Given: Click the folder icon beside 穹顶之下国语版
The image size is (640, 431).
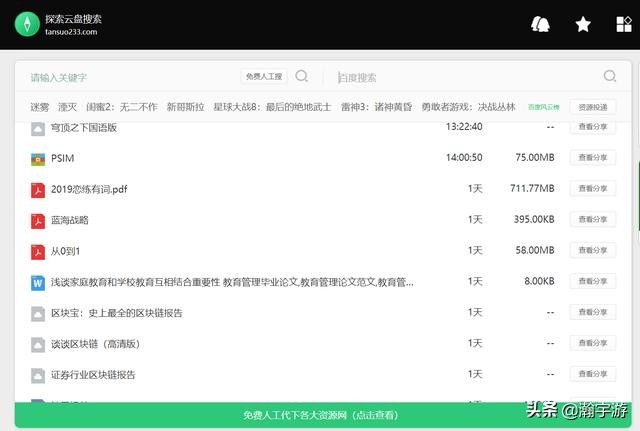Looking at the screenshot, I should 38,128.
